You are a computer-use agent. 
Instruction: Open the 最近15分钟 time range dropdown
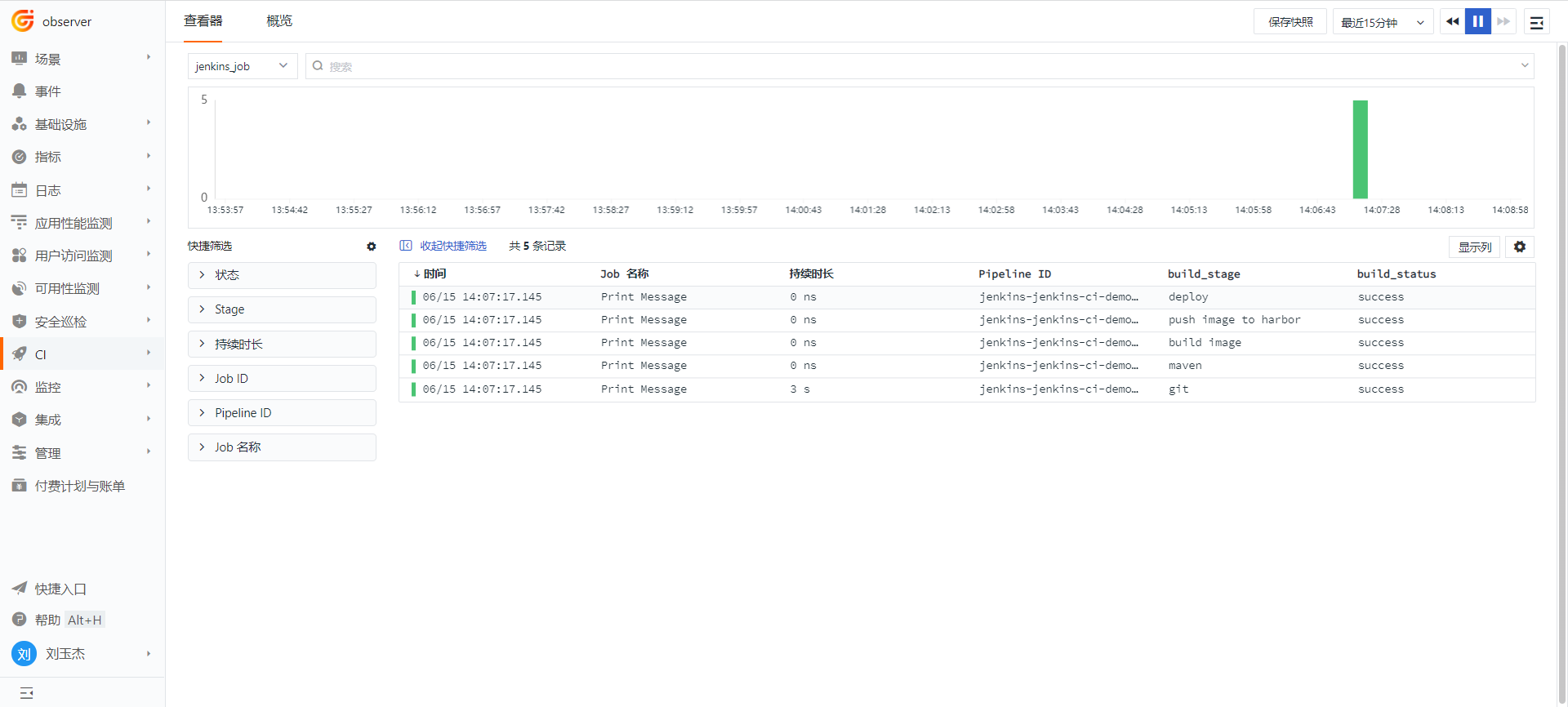pyautogui.click(x=1382, y=23)
